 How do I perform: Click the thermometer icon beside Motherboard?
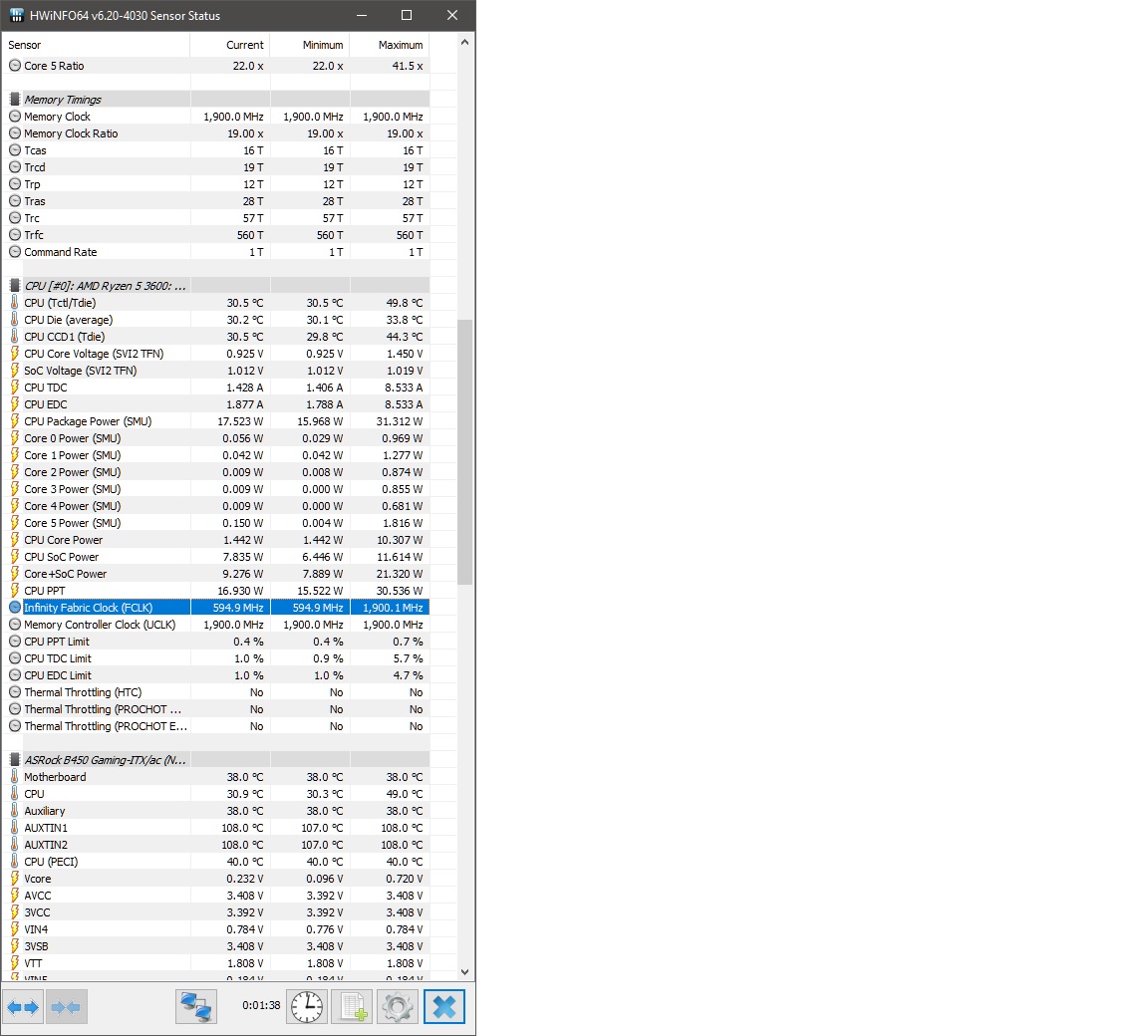pyautogui.click(x=15, y=777)
